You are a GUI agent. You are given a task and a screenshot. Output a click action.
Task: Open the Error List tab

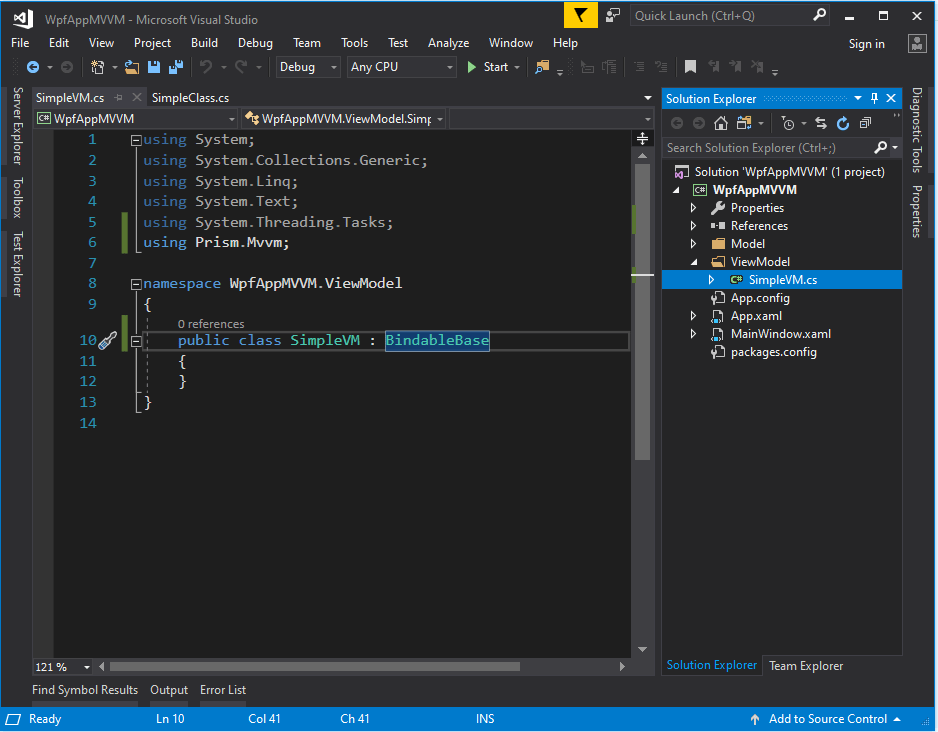223,690
